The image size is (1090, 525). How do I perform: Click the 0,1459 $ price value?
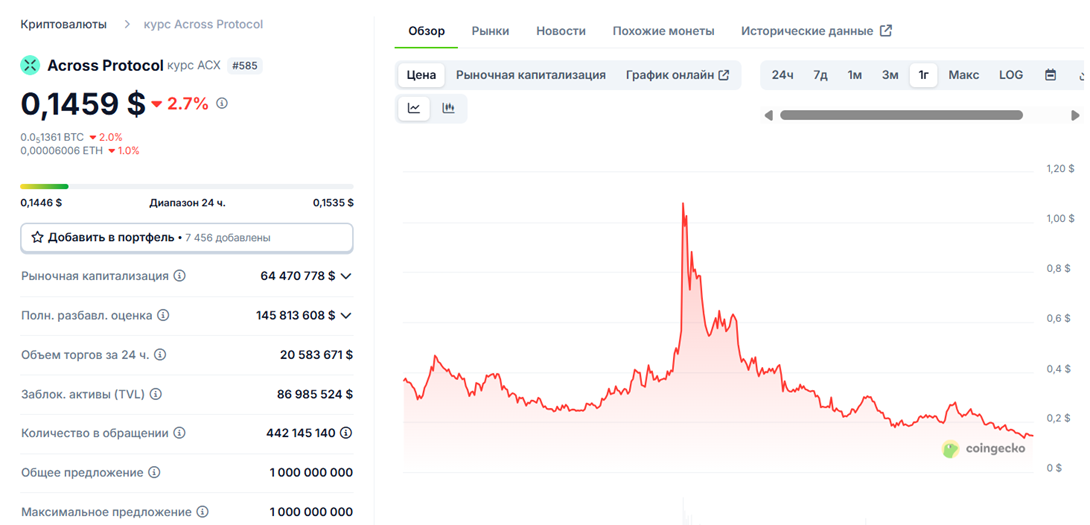(83, 104)
